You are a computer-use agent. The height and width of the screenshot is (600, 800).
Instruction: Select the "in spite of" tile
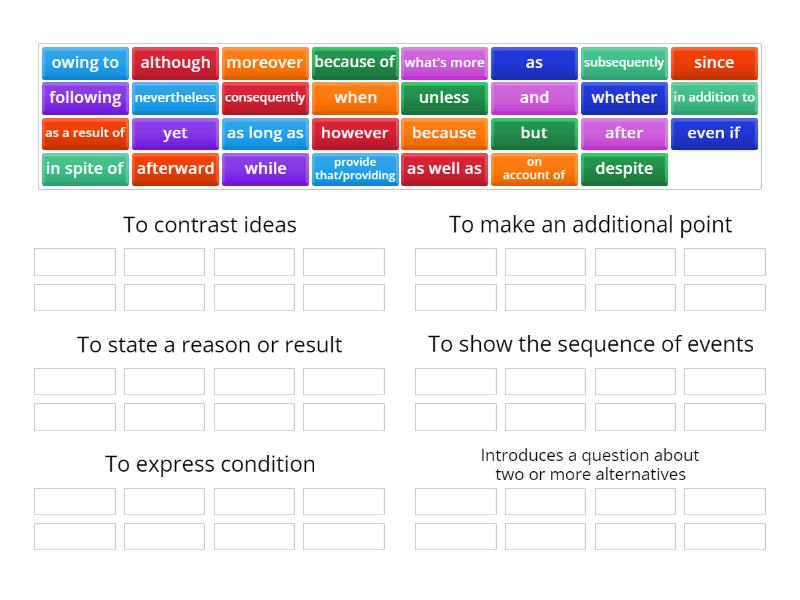[x=85, y=168]
